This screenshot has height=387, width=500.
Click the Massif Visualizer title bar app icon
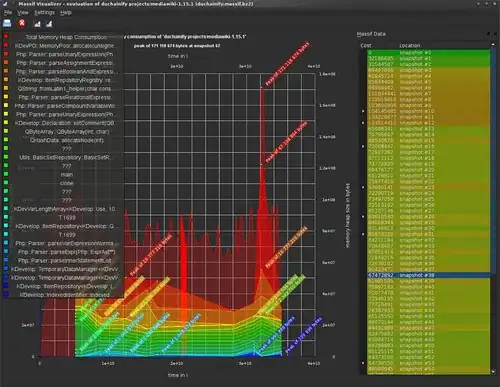[x=4, y=4]
